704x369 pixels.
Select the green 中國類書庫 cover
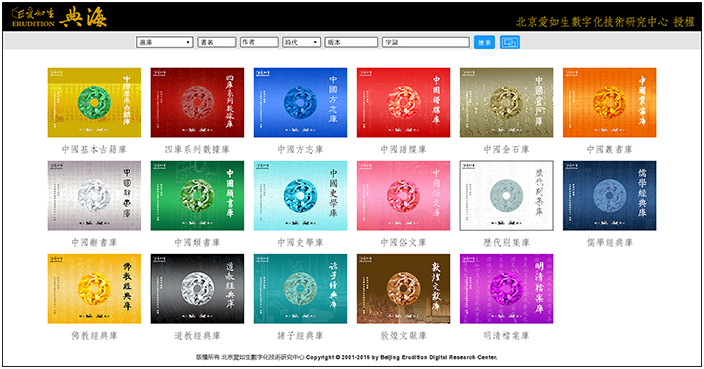pos(198,196)
